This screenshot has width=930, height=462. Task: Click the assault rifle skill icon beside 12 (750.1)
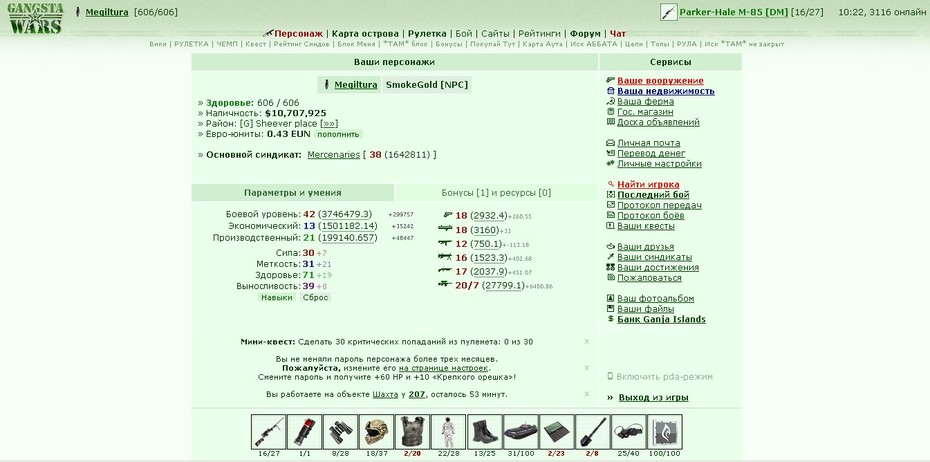click(445, 243)
